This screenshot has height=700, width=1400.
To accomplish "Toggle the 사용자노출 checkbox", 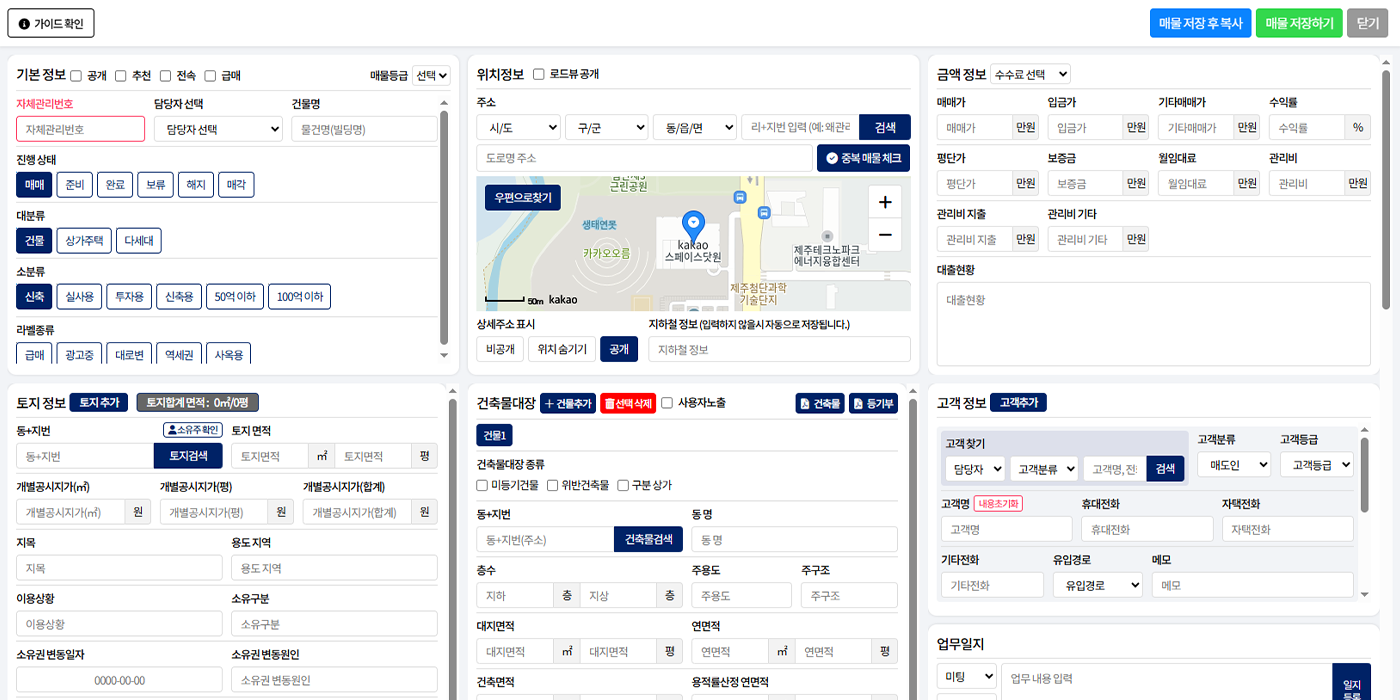I will 667,403.
